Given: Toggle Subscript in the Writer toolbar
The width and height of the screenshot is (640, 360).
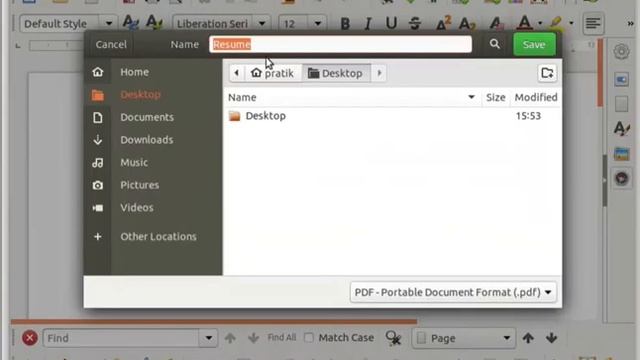Looking at the screenshot, I should click(x=467, y=24).
